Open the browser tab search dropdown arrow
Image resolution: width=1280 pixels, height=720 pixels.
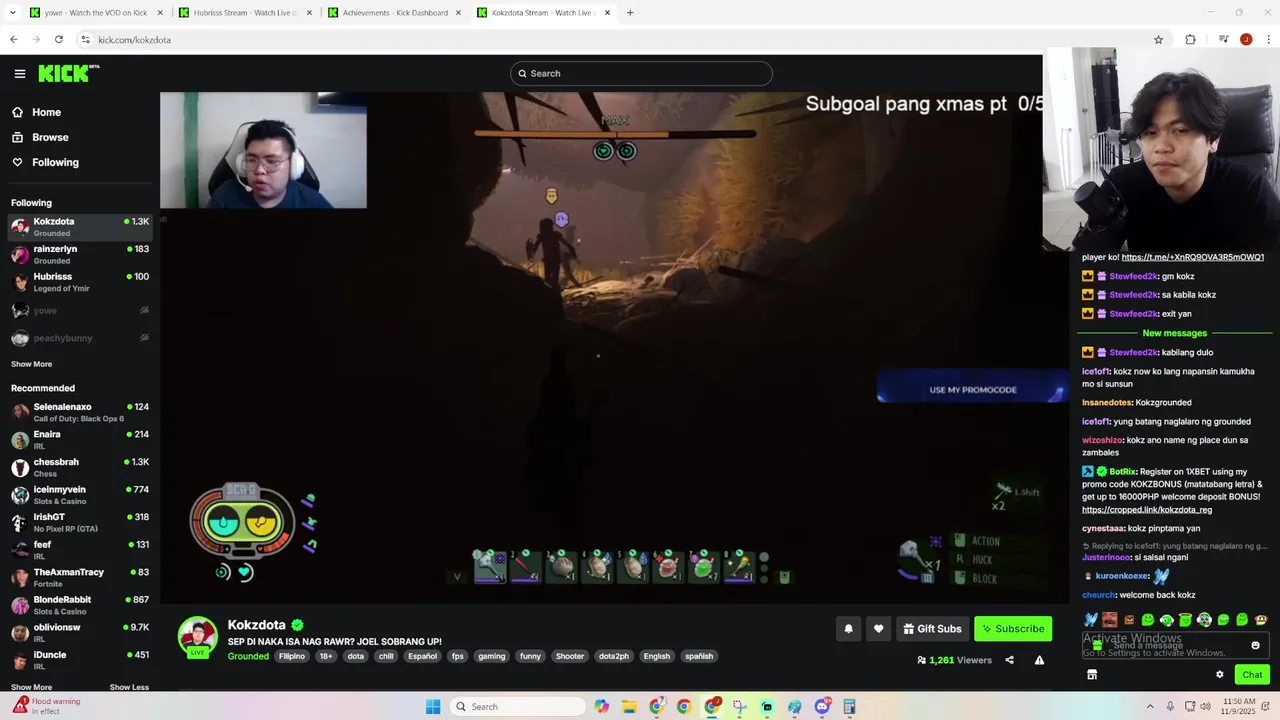(x=13, y=13)
